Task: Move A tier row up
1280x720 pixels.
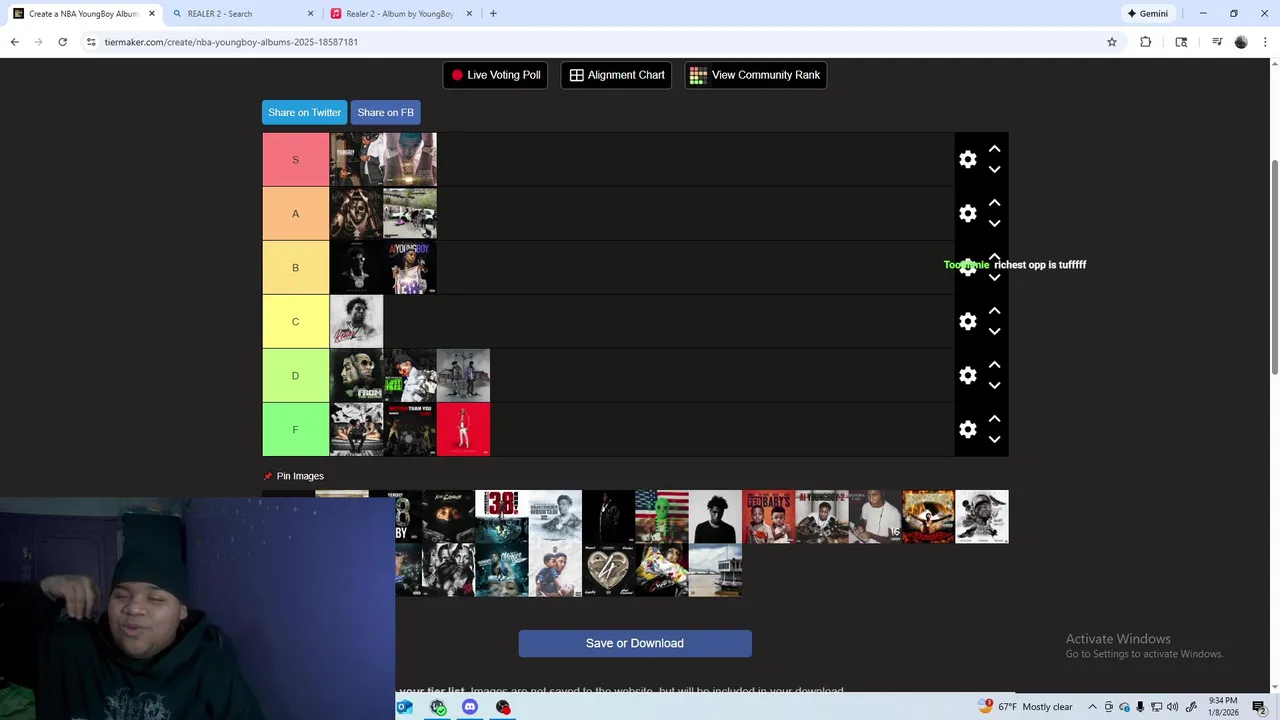Action: pos(994,203)
